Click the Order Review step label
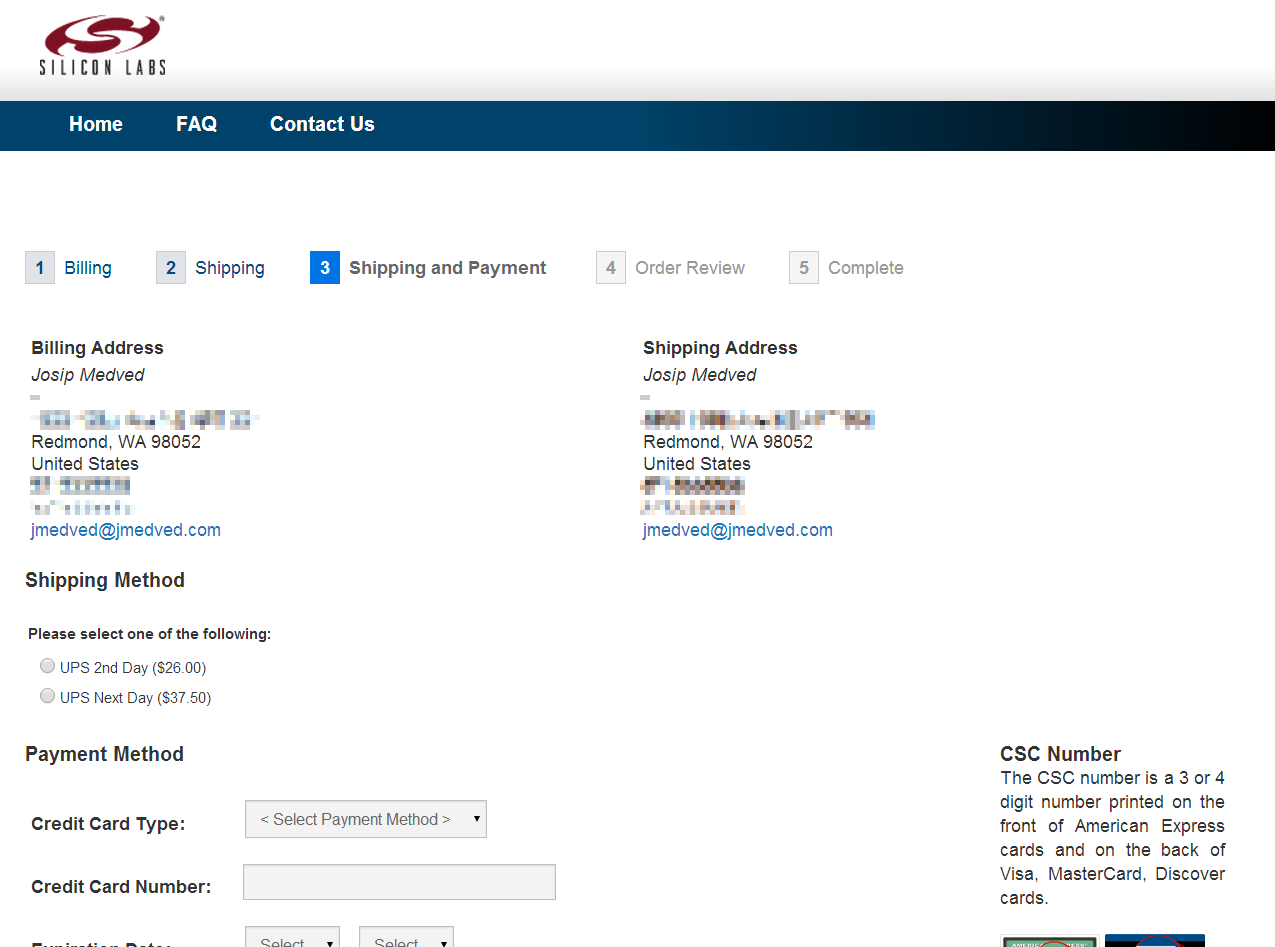This screenshot has height=947, width=1275. click(690, 268)
